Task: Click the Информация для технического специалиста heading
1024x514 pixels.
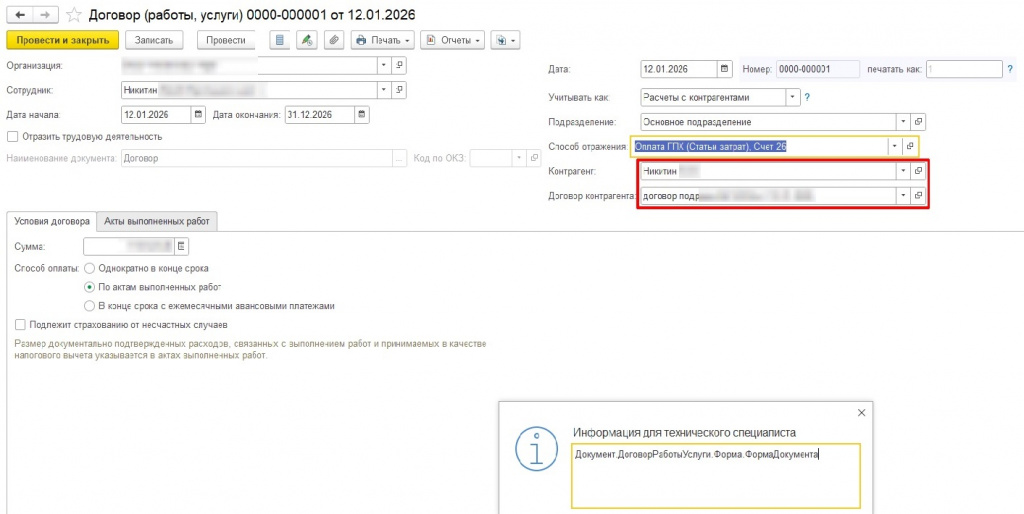Action: click(684, 432)
